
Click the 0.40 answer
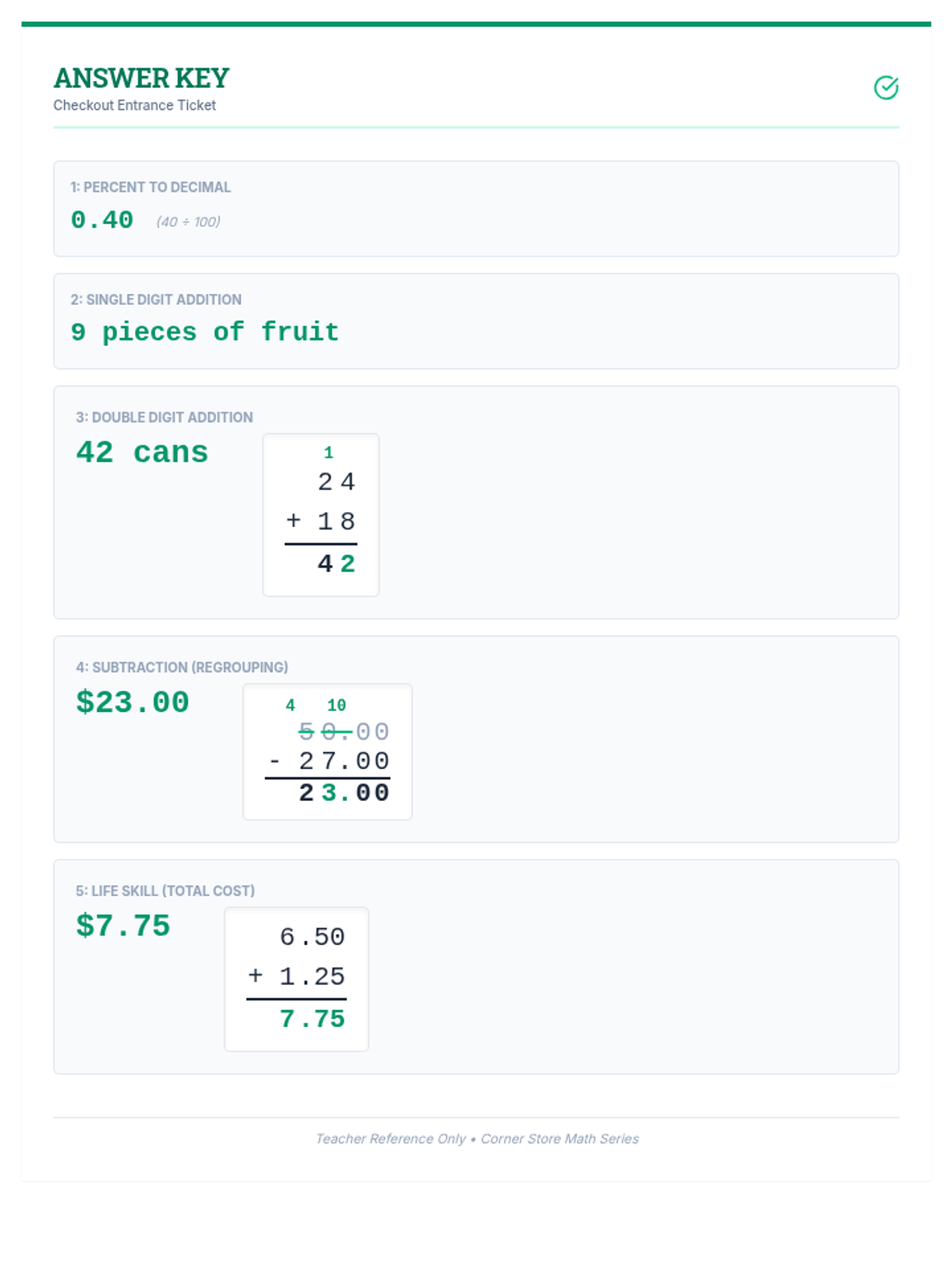point(102,220)
